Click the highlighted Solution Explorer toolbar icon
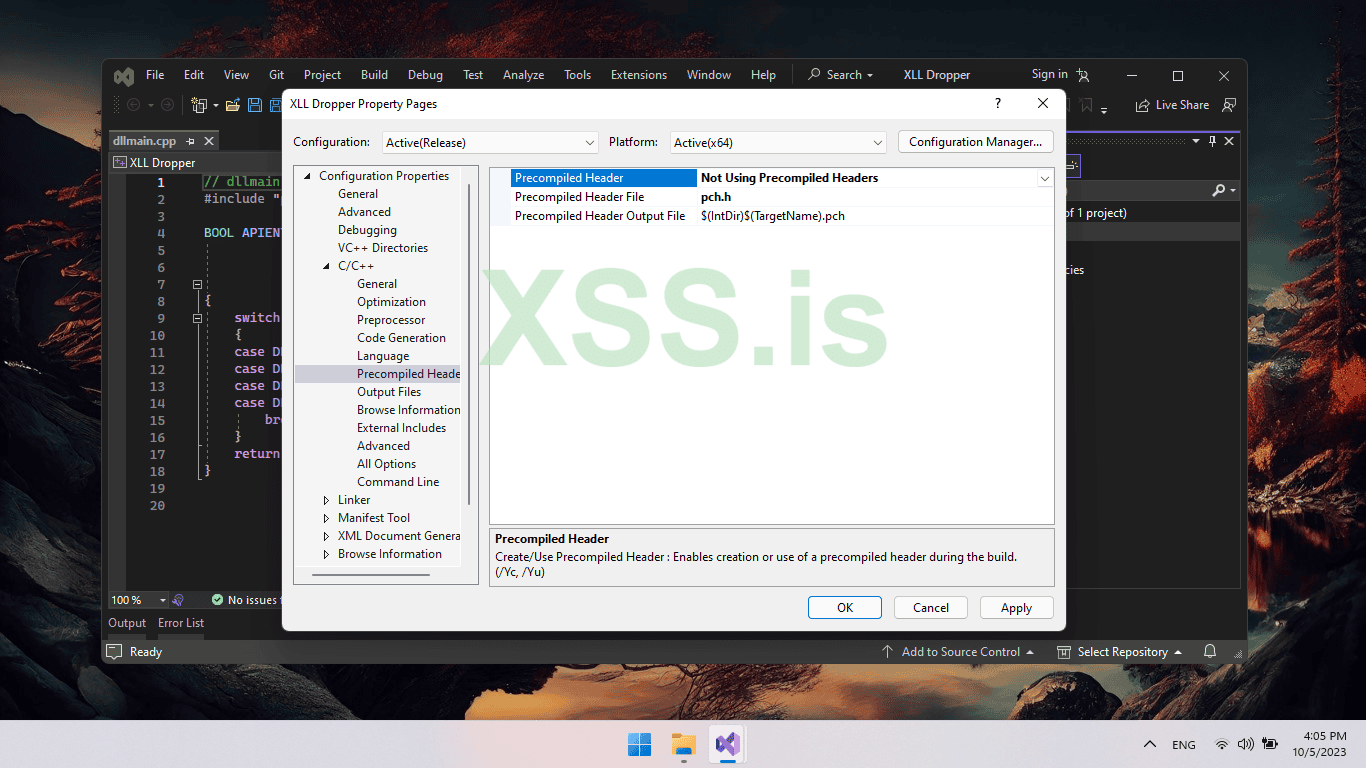 pyautogui.click(x=1073, y=165)
